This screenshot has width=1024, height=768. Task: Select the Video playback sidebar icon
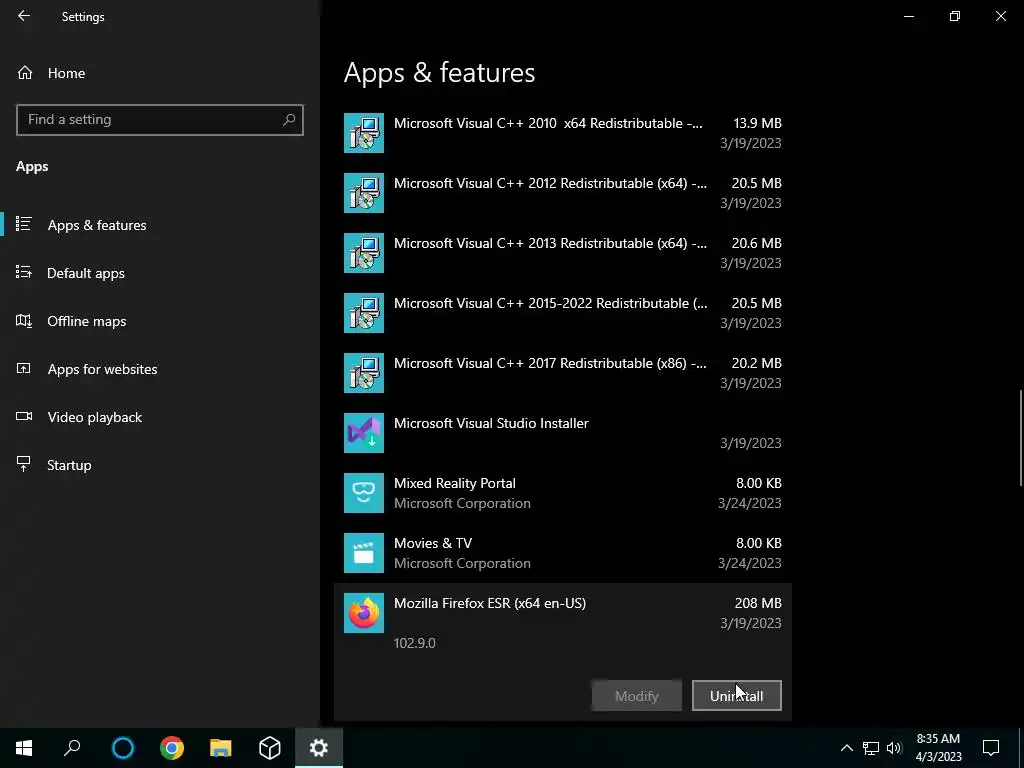tap(24, 417)
